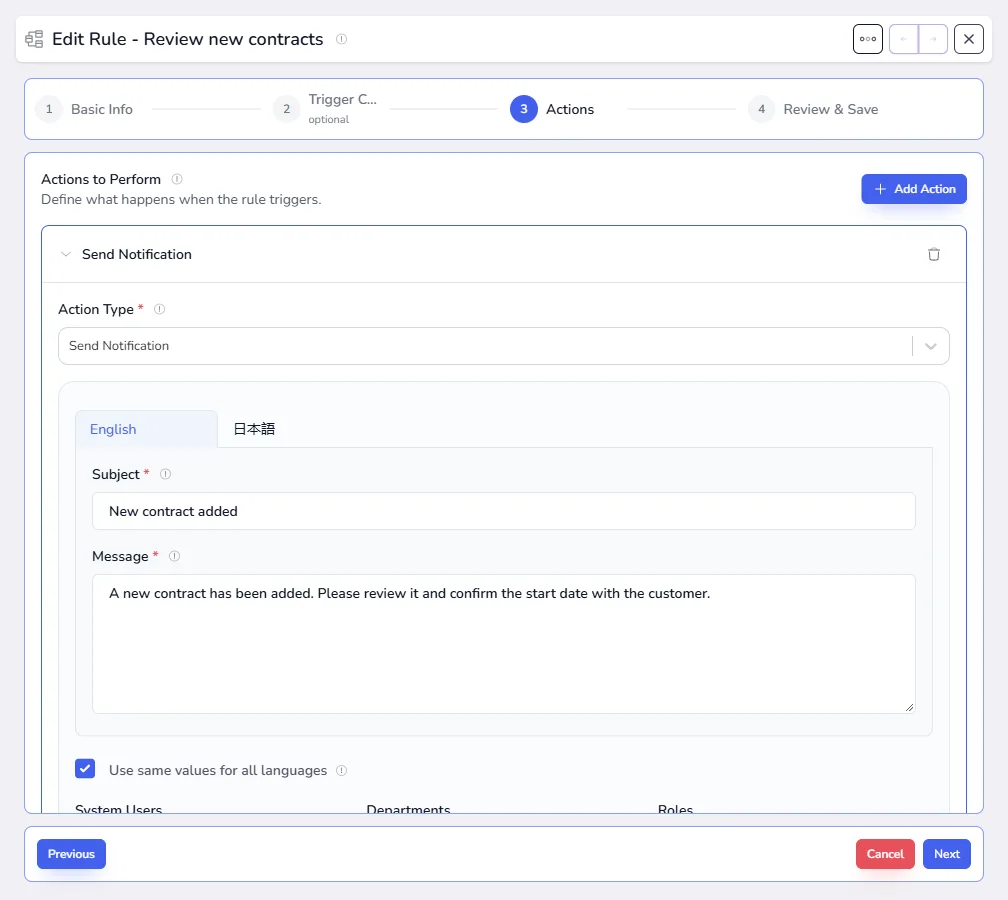Jump to step 1 Basic Info
This screenshot has width=1008, height=900.
tap(84, 109)
